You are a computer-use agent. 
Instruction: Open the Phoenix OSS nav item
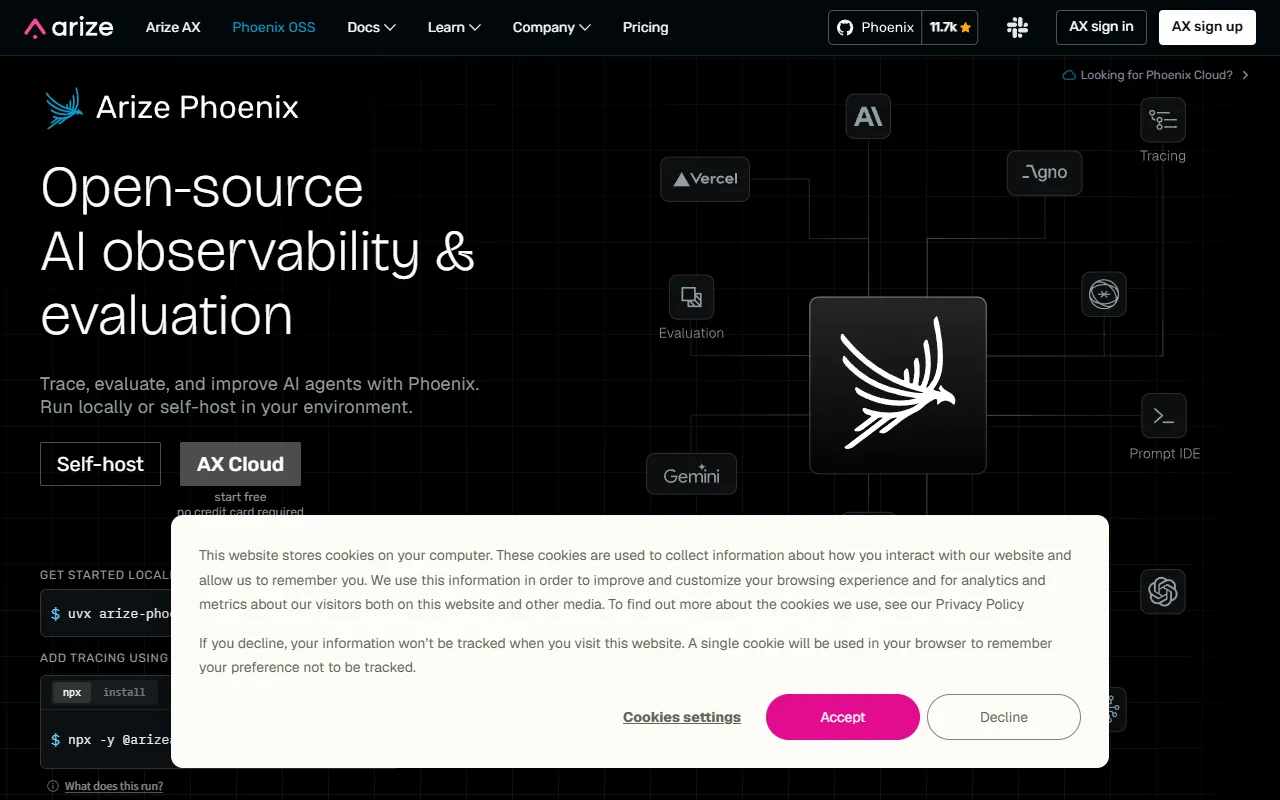click(x=274, y=27)
